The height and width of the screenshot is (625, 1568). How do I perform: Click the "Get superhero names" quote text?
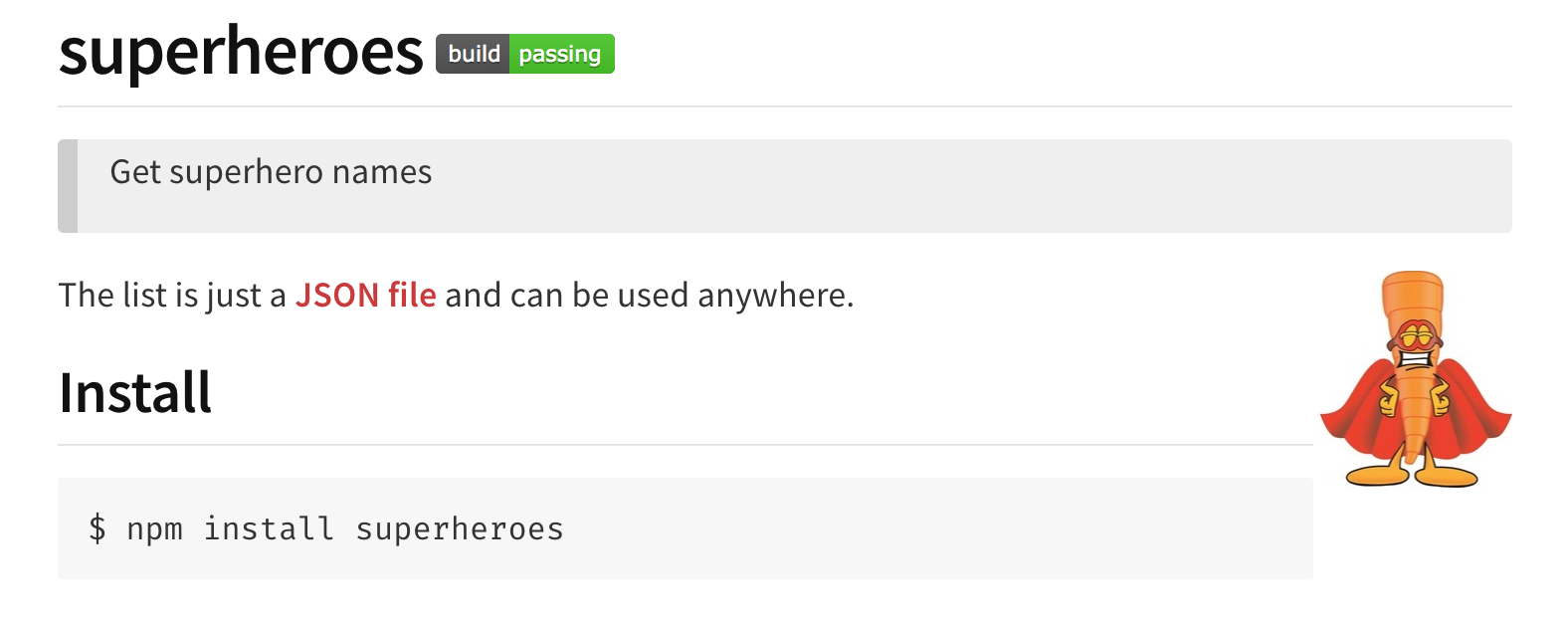(271, 172)
